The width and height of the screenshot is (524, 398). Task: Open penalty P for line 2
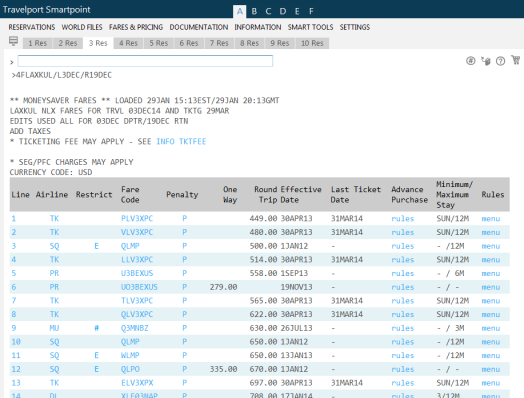[x=184, y=232]
